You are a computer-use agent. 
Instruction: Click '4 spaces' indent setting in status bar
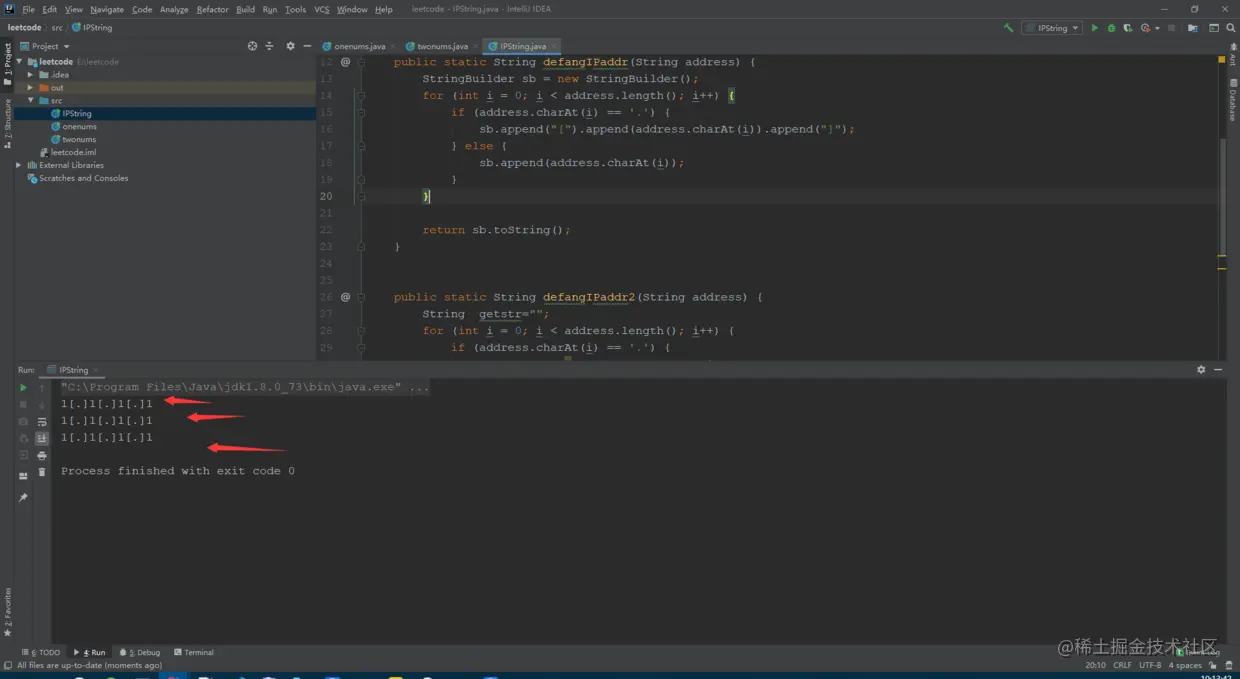1185,665
